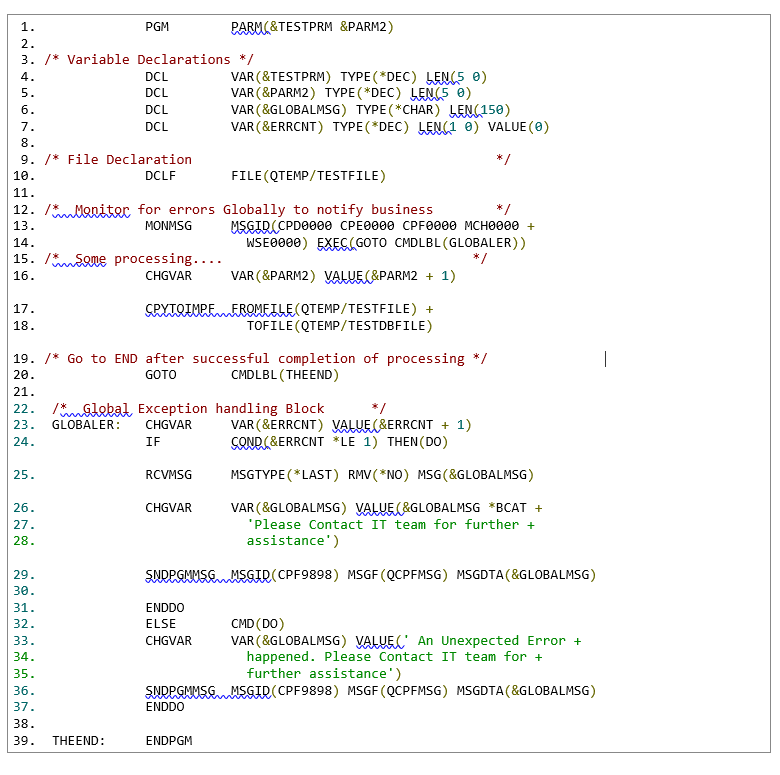780x775 pixels.
Task: Click the first SNDPGMMSG command, line 29
Action: pos(180,575)
